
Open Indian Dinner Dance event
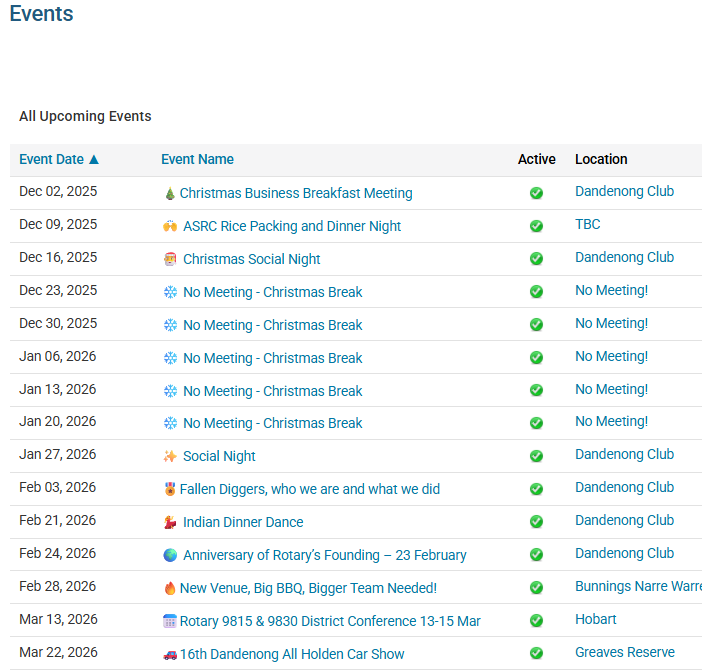pyautogui.click(x=243, y=522)
